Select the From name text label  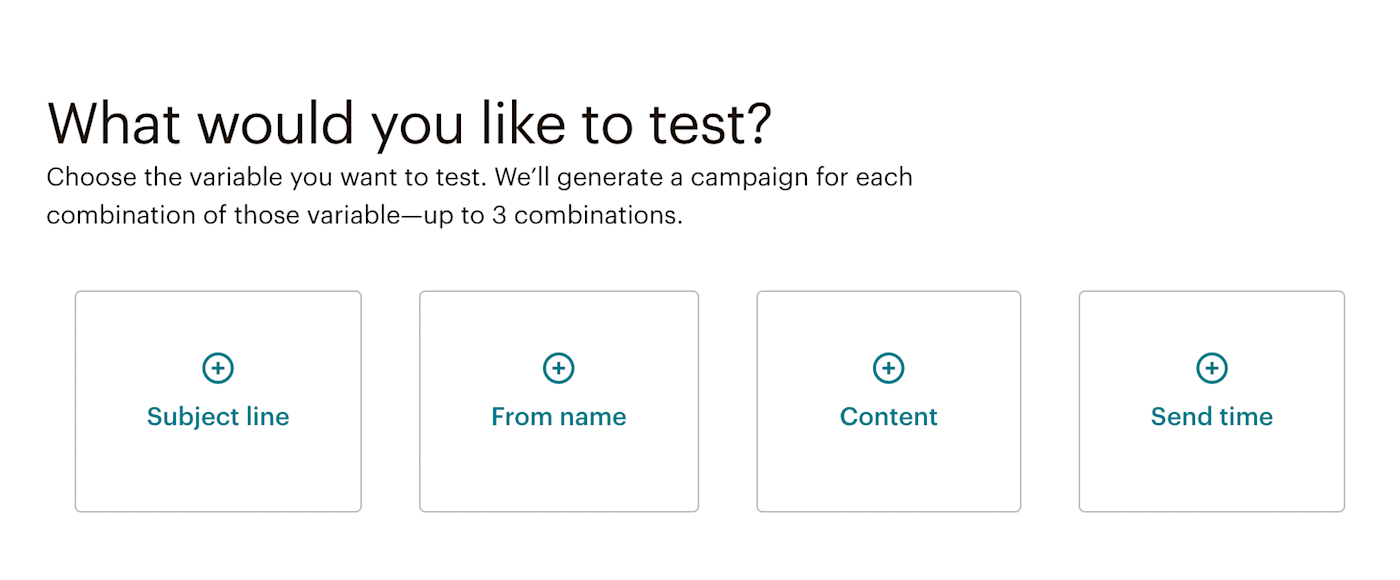558,417
